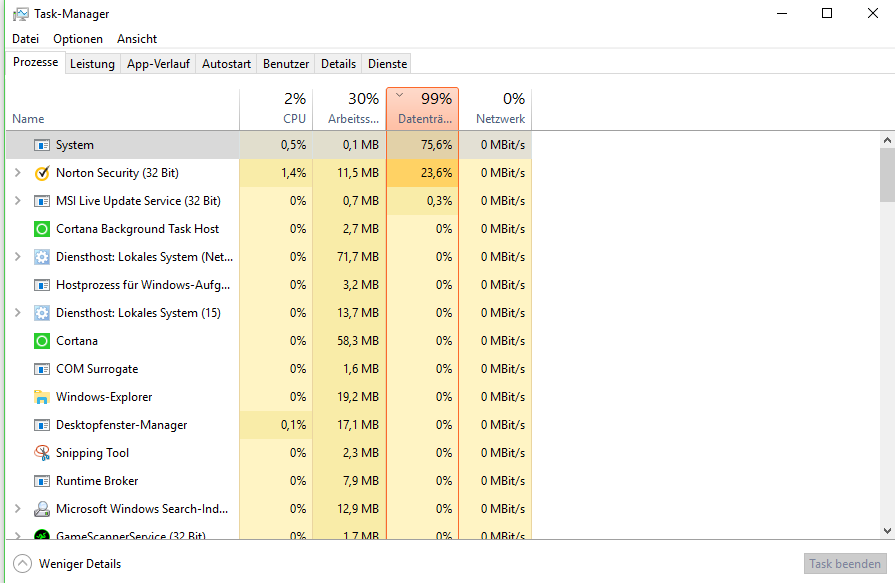The width and height of the screenshot is (895, 583).
Task: Click the vertical scrollbar down arrow
Action: [887, 531]
